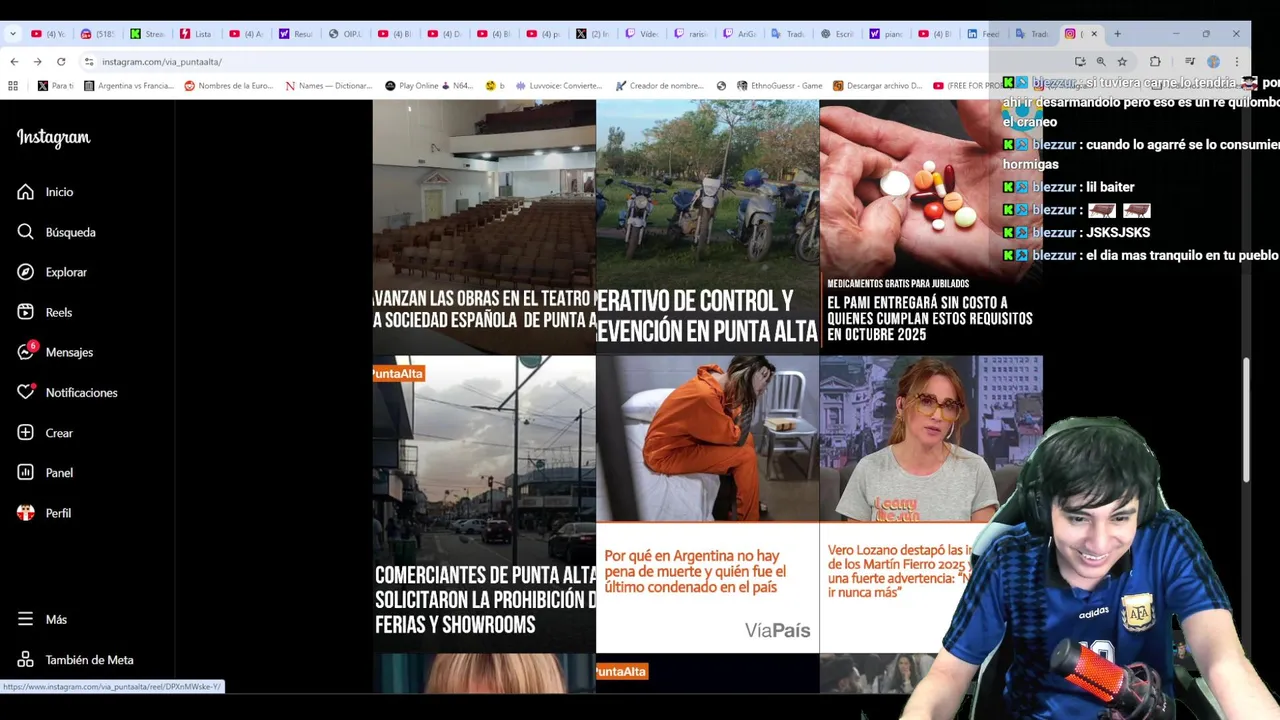
Task: Open 'Argentina vs Francia' bookmark
Action: [x=129, y=86]
